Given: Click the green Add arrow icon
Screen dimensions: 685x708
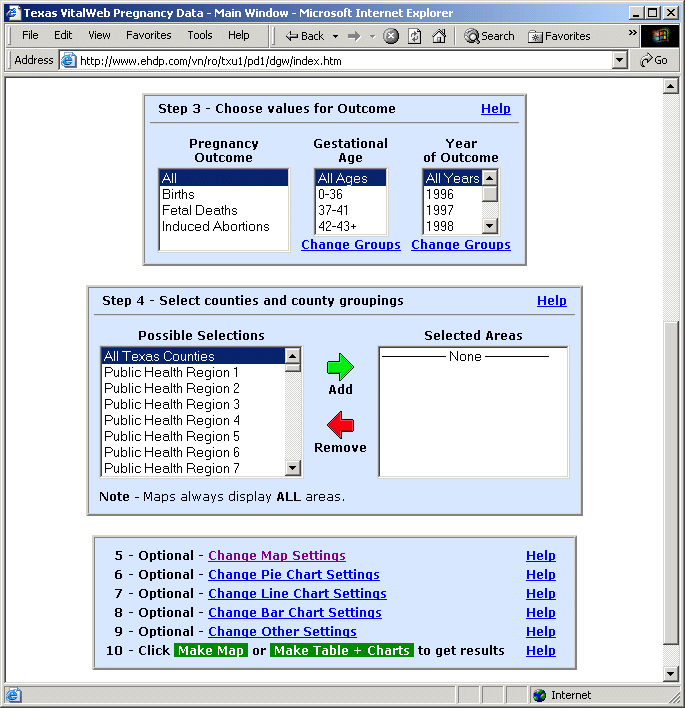Looking at the screenshot, I should [x=340, y=367].
